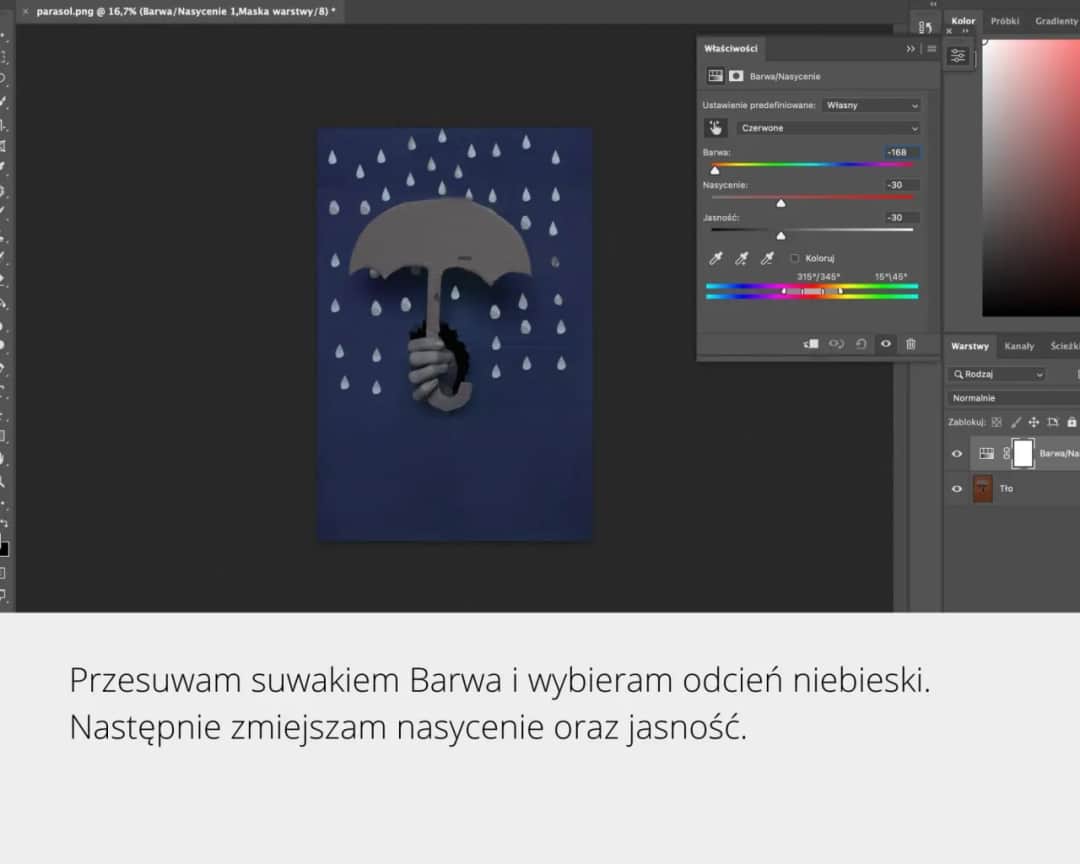Open the Własny preset dropdown

point(872,104)
